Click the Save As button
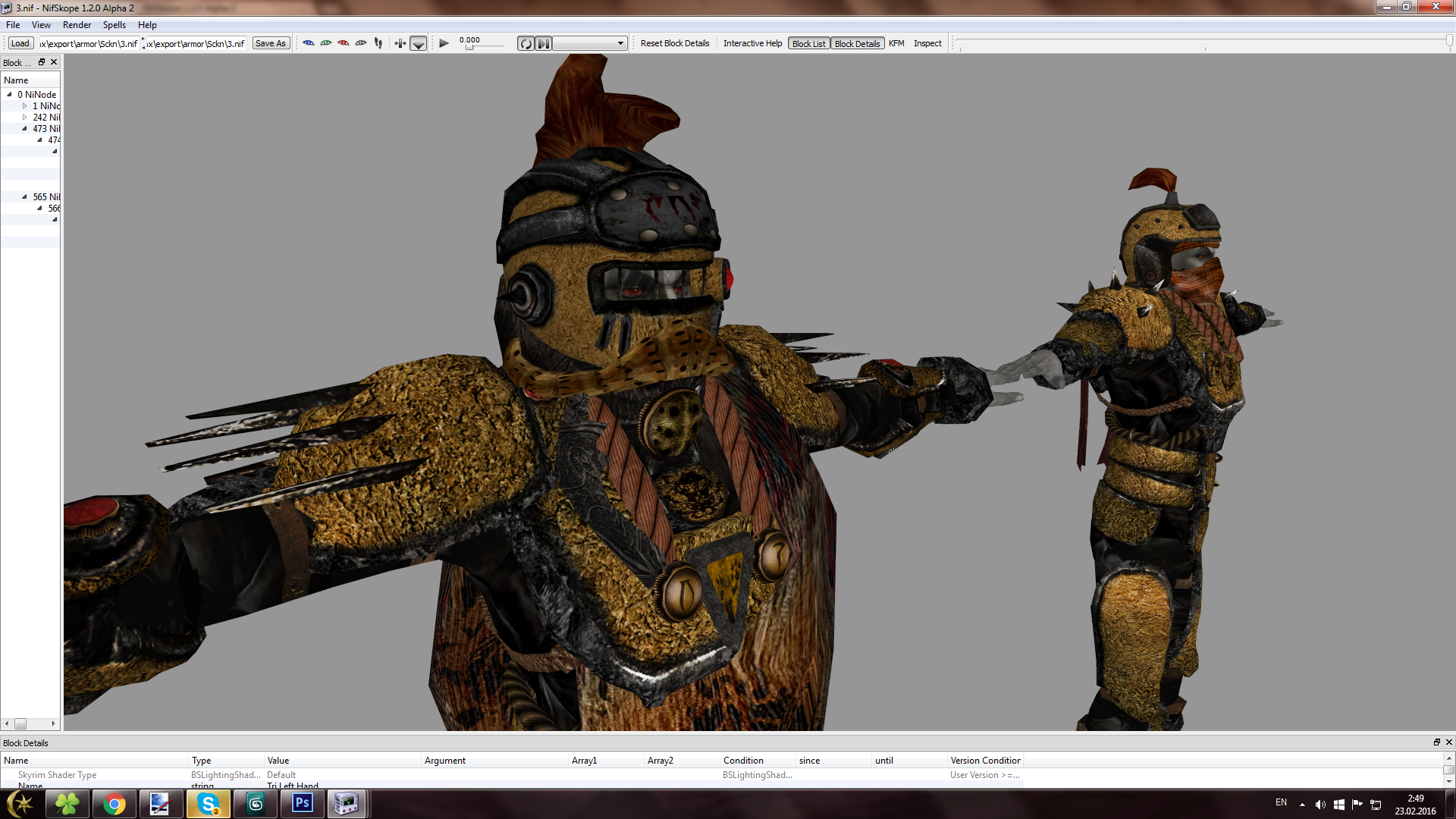The height and width of the screenshot is (819, 1456). pyautogui.click(x=271, y=43)
